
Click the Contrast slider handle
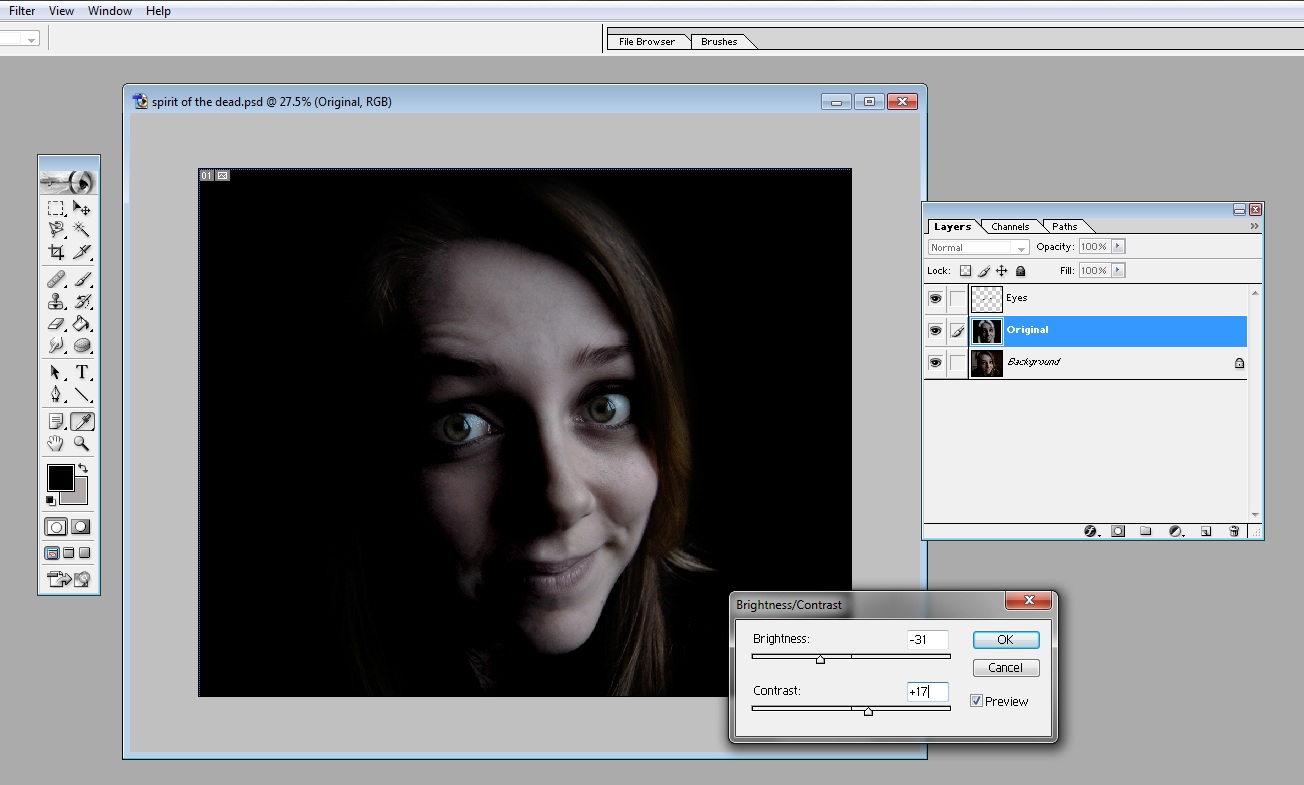tap(868, 711)
